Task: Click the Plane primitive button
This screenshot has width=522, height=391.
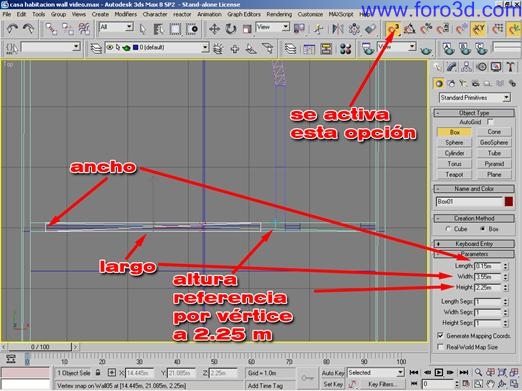Action: (494, 175)
